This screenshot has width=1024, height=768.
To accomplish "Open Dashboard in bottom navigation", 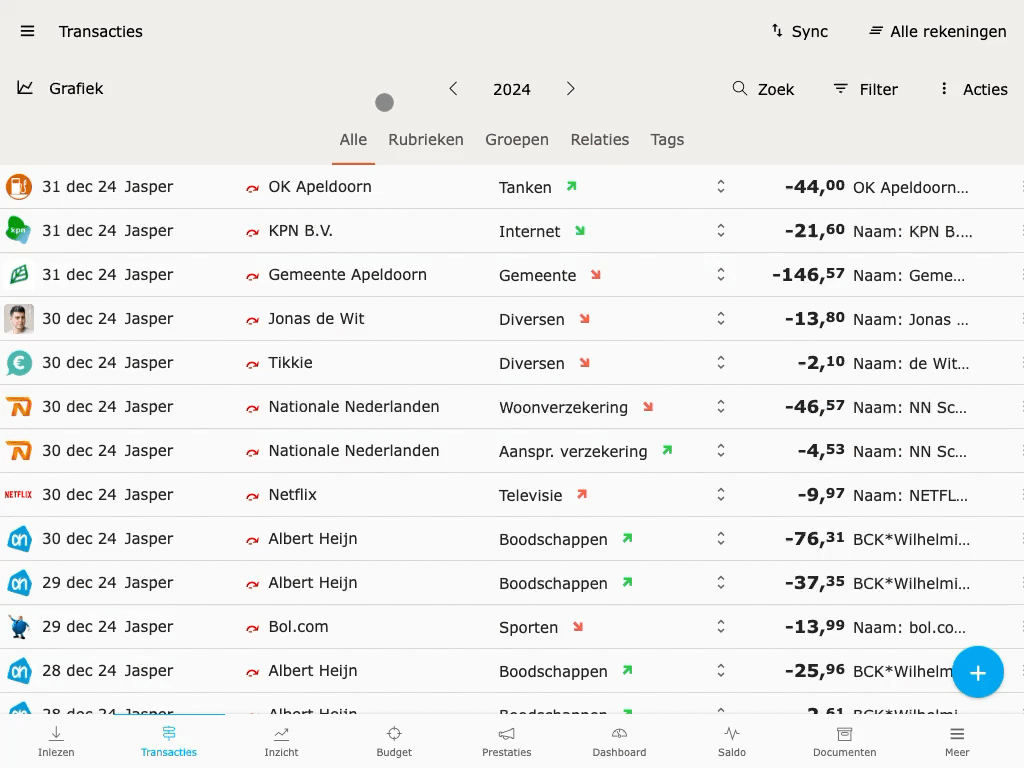I will click(x=619, y=741).
